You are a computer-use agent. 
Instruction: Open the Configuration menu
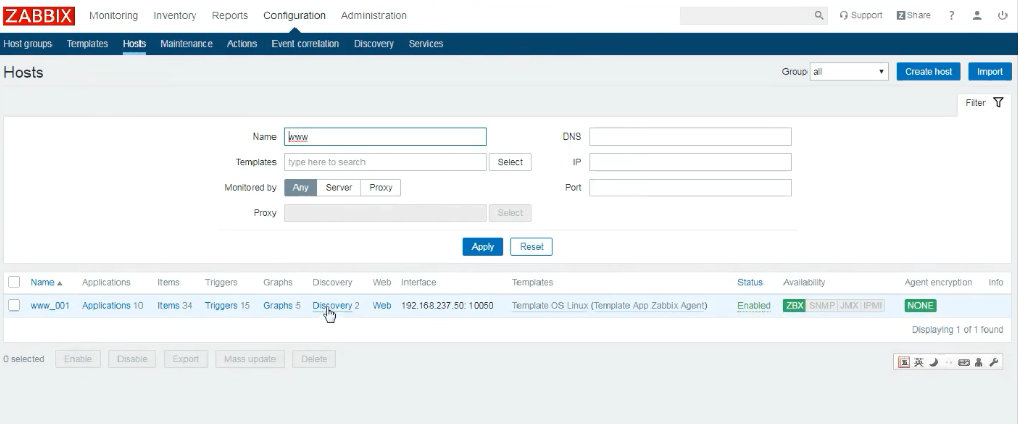294,16
